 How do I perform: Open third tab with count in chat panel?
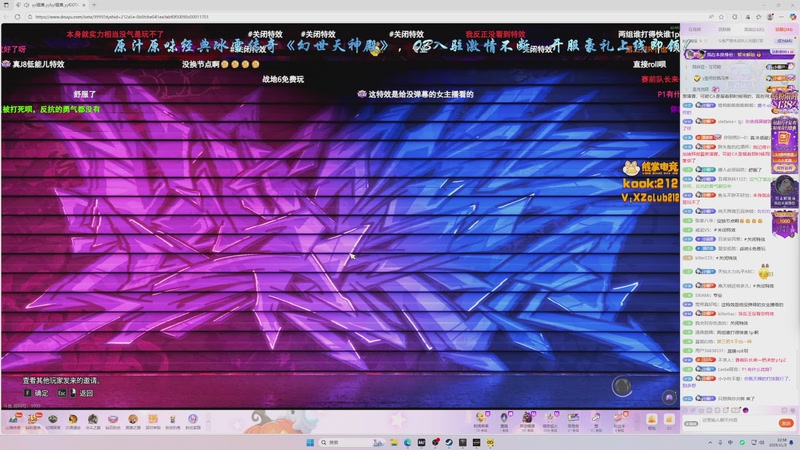(x=754, y=30)
